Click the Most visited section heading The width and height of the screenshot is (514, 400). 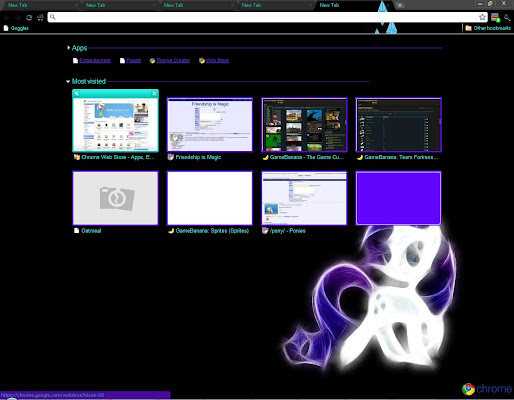tap(89, 81)
